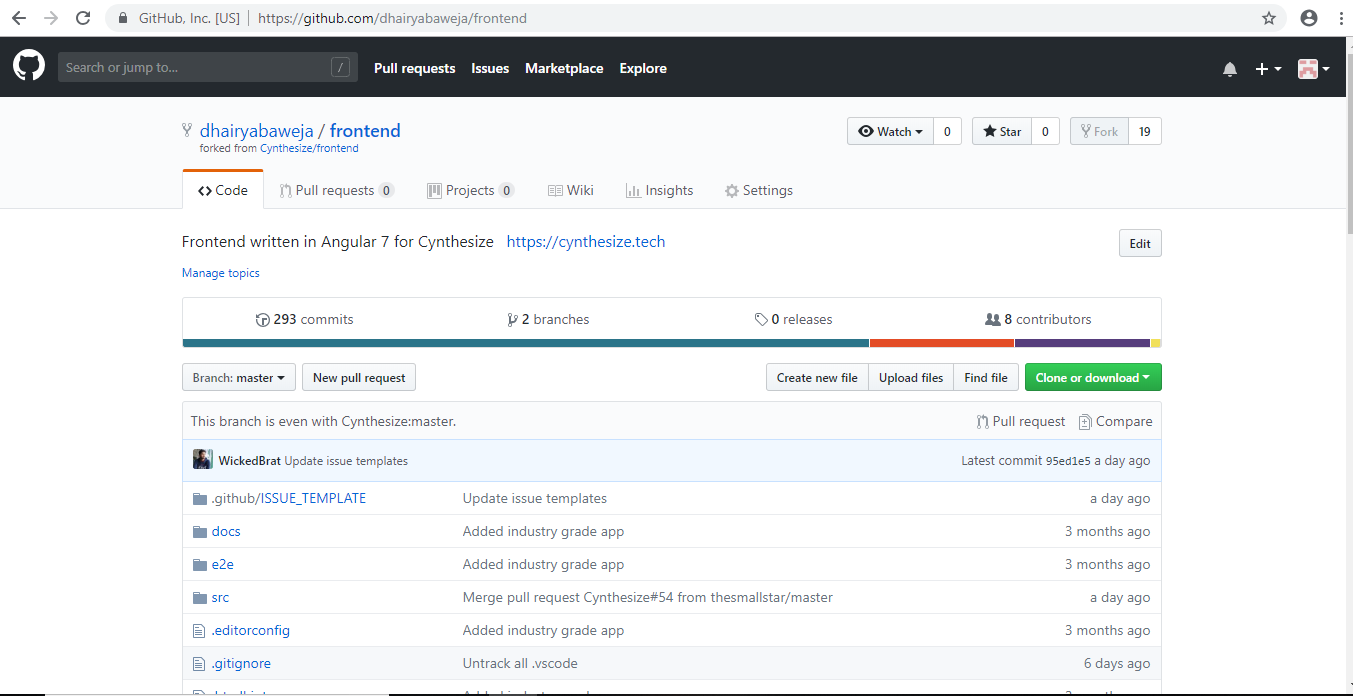This screenshot has height=696, width=1353.
Task: Click the Fork button
Action: (1099, 132)
